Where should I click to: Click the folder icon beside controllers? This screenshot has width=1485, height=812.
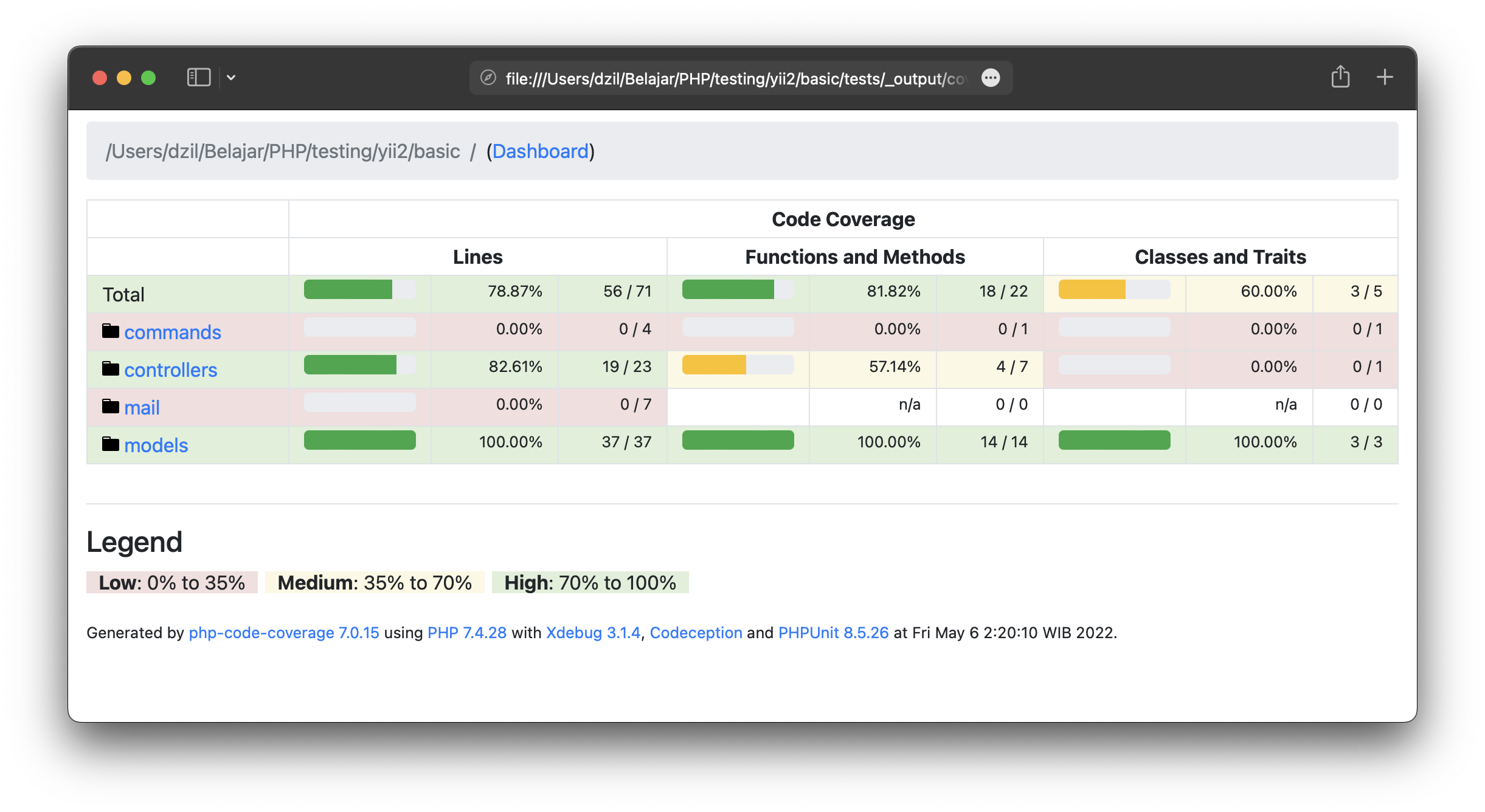pyautogui.click(x=110, y=369)
